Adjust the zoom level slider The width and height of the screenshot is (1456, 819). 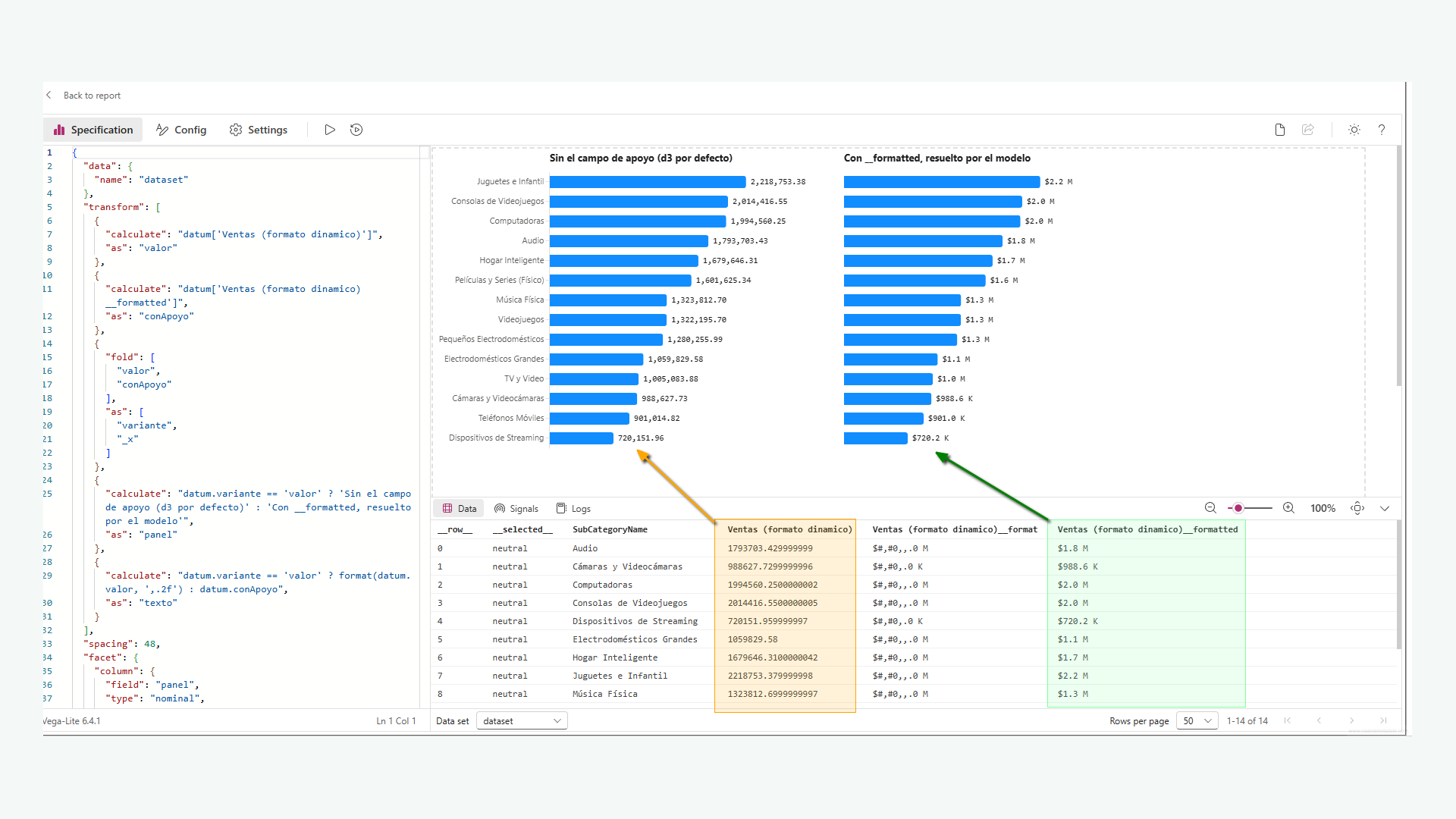point(1250,508)
